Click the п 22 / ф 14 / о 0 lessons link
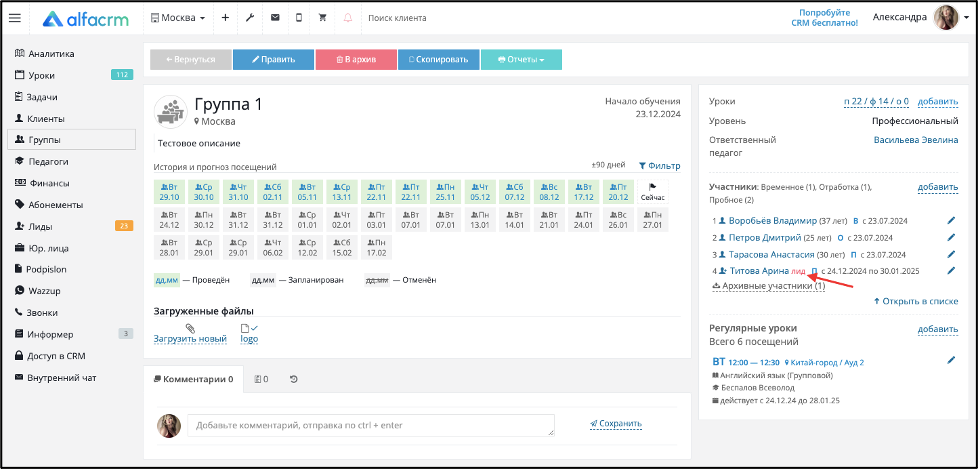This screenshot has height=470, width=979. 877,101
